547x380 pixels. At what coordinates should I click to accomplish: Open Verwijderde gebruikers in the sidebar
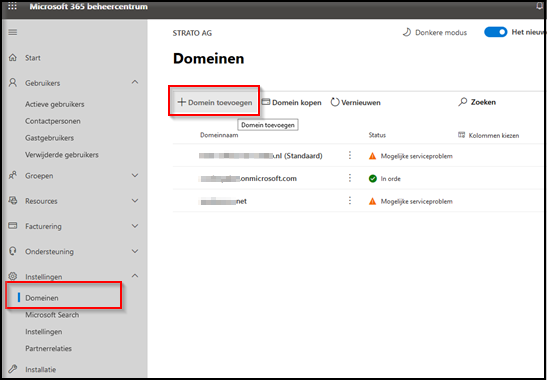click(62, 155)
